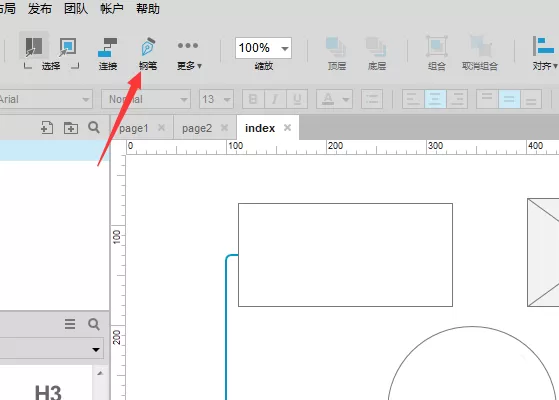559x400 pixels.
Task: Search the widget library
Action: [x=94, y=324]
